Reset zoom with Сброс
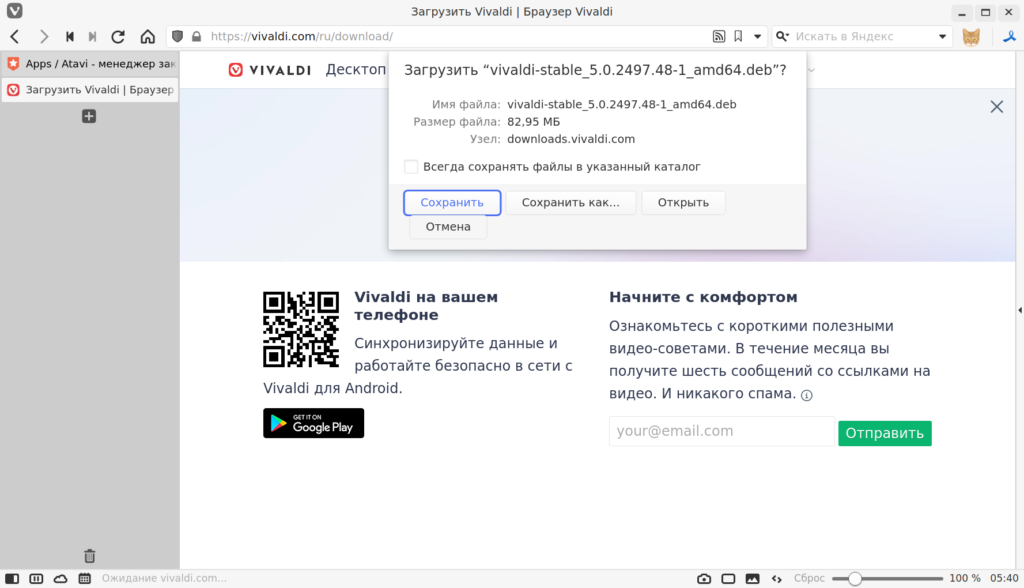Screen dimensions: 1024x588 [809, 578]
